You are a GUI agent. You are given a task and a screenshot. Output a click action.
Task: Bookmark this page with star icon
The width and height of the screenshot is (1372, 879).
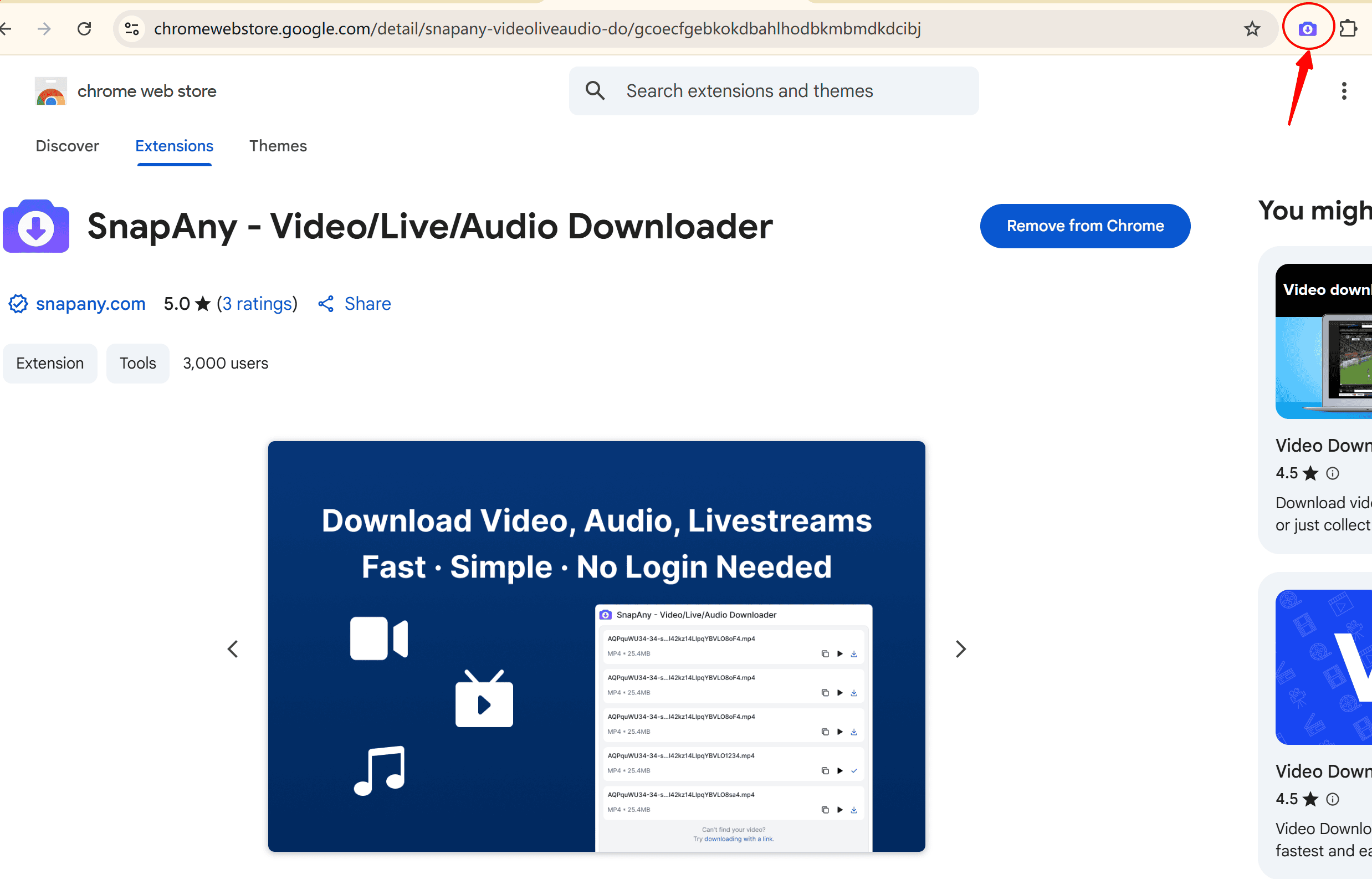point(1252,28)
